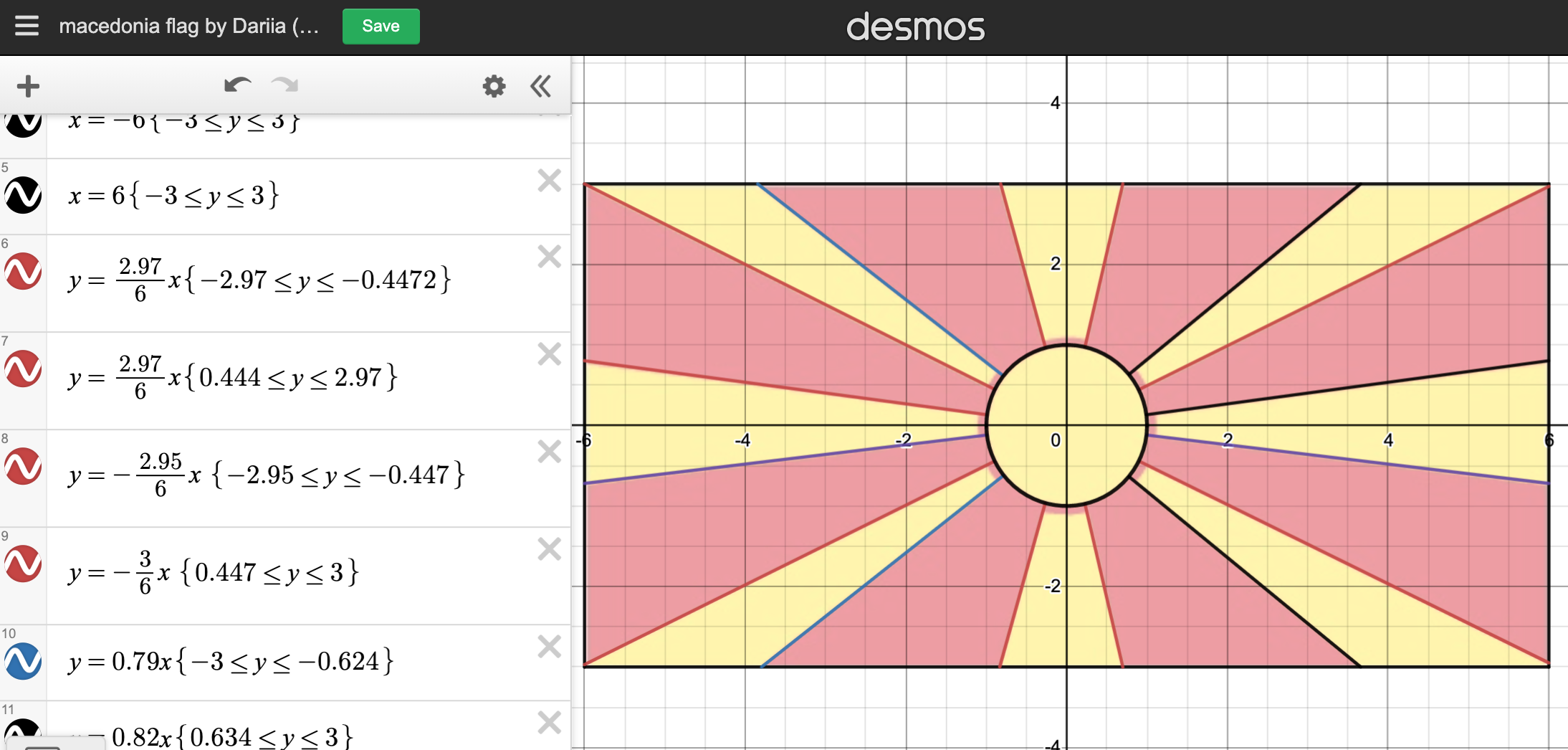Undo the last change
This screenshot has width=1568, height=750.
pyautogui.click(x=239, y=84)
